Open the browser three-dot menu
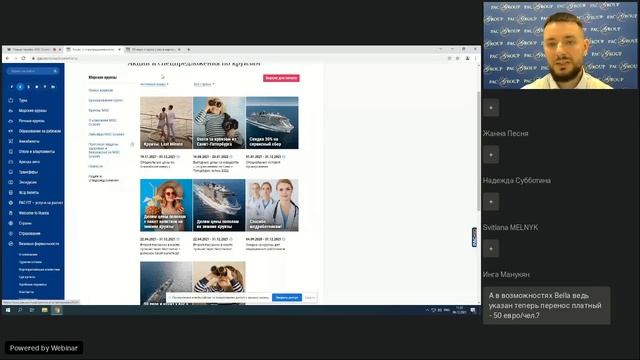Viewport: 640px width, 360px height. click(x=475, y=58)
